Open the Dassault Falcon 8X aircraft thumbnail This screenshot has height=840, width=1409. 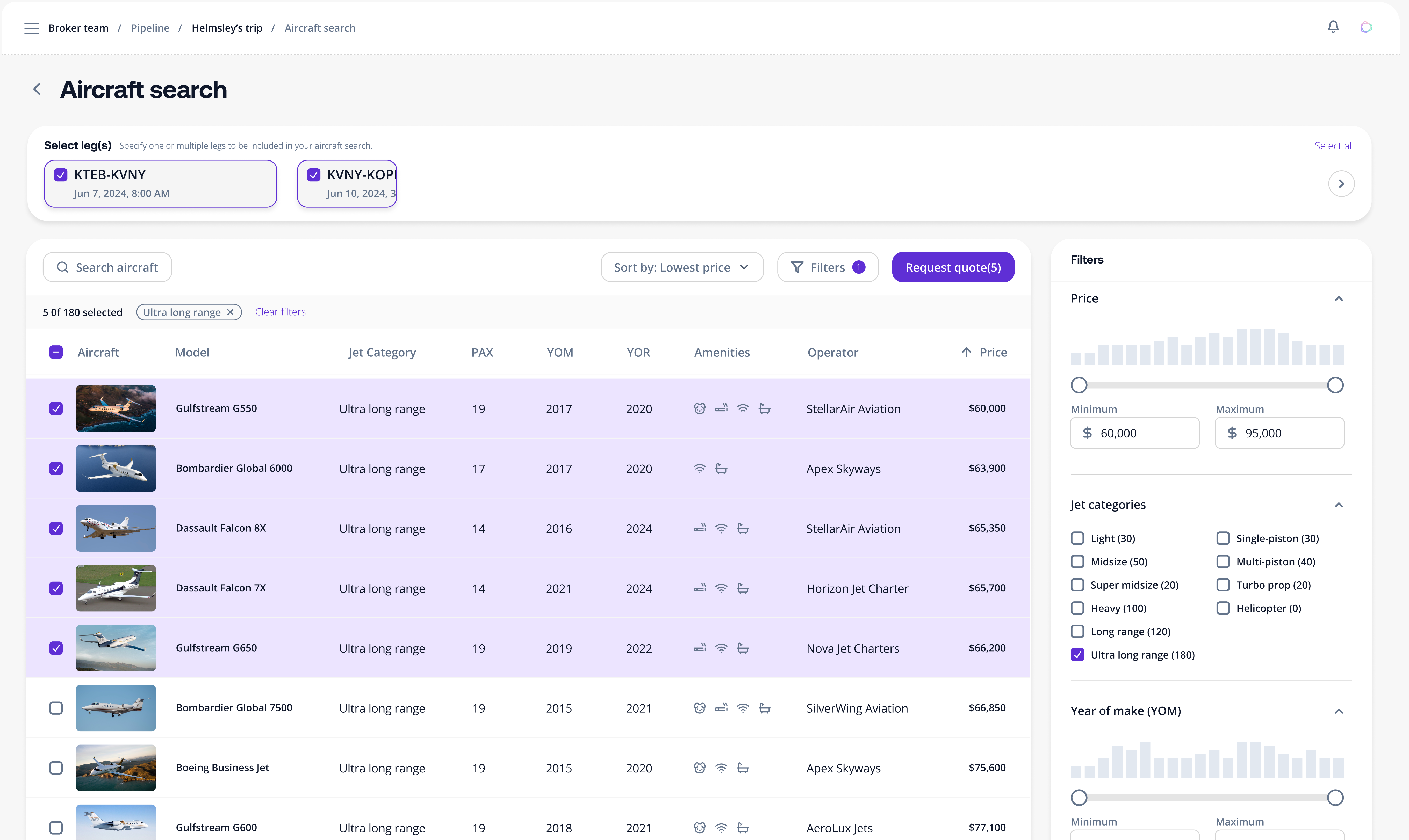click(x=116, y=528)
